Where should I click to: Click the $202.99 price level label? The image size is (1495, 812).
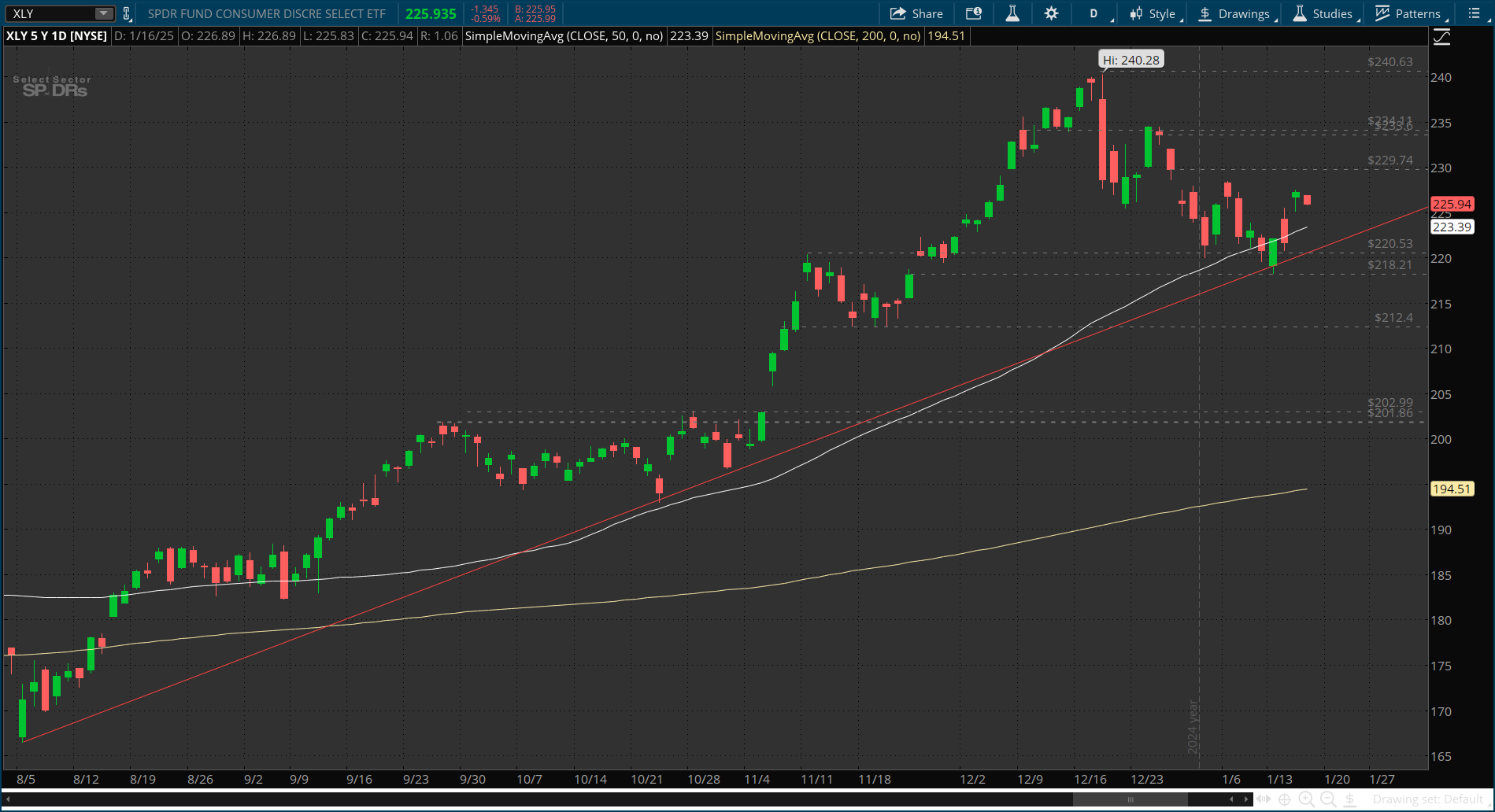[x=1390, y=402]
